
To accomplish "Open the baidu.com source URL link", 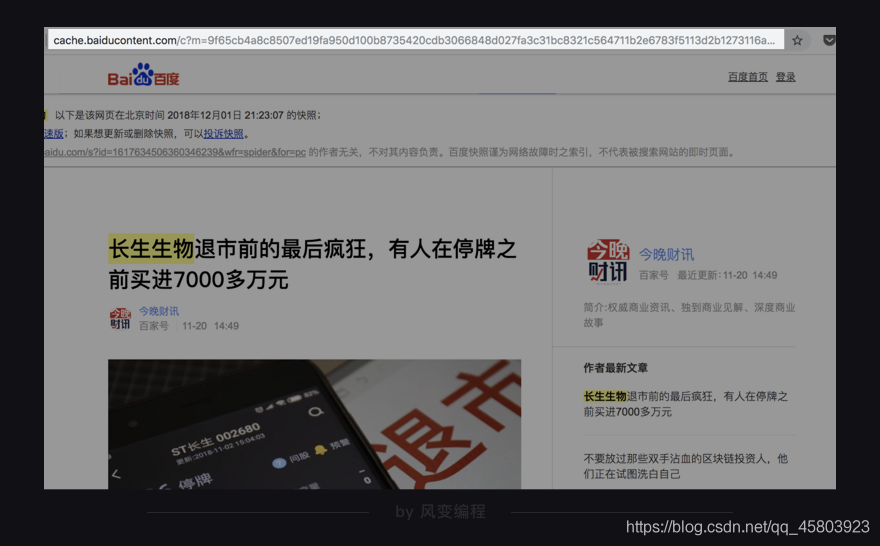I will (x=175, y=152).
